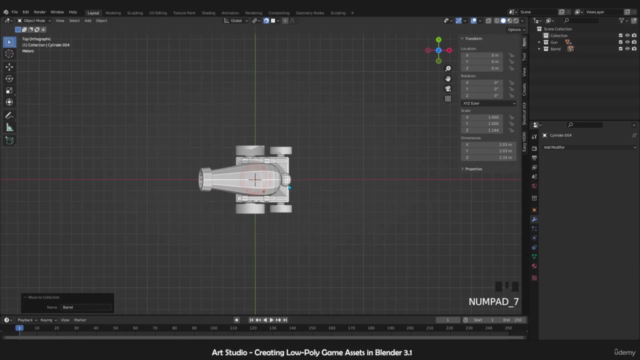Open the XYZ Euler rotation mode dropdown

pyautogui.click(x=489, y=103)
